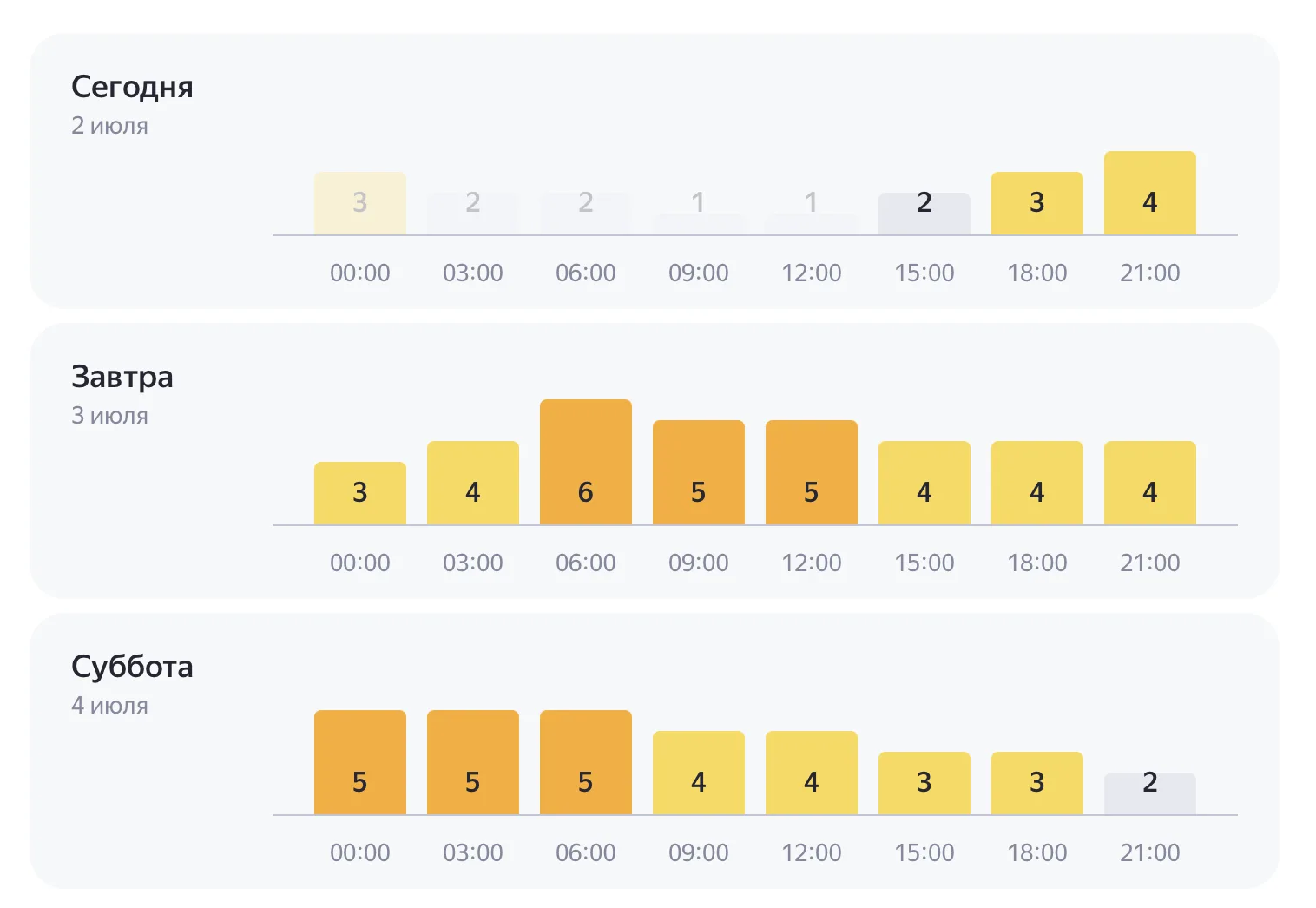Click today's 21:00 bar showing 4
This screenshot has width=1316, height=908.
[x=1149, y=193]
